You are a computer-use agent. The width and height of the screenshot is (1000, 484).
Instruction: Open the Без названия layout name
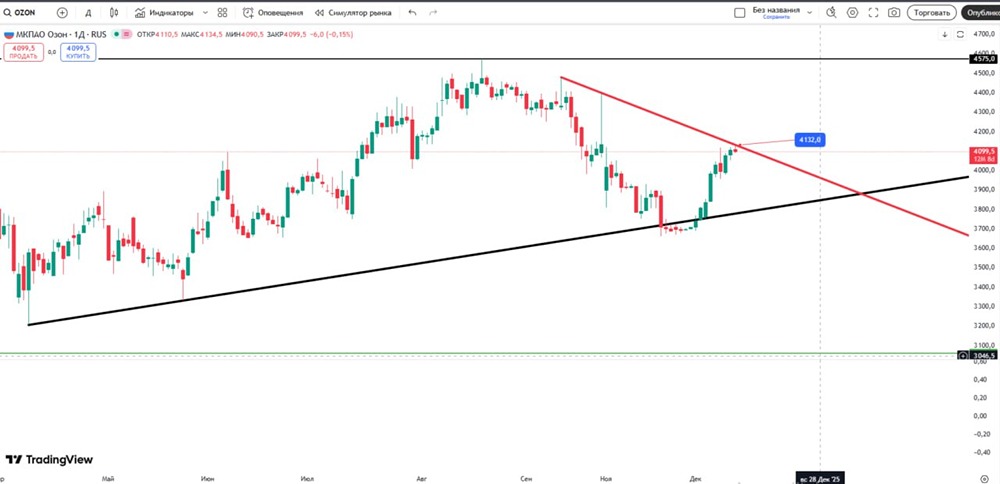coord(776,10)
